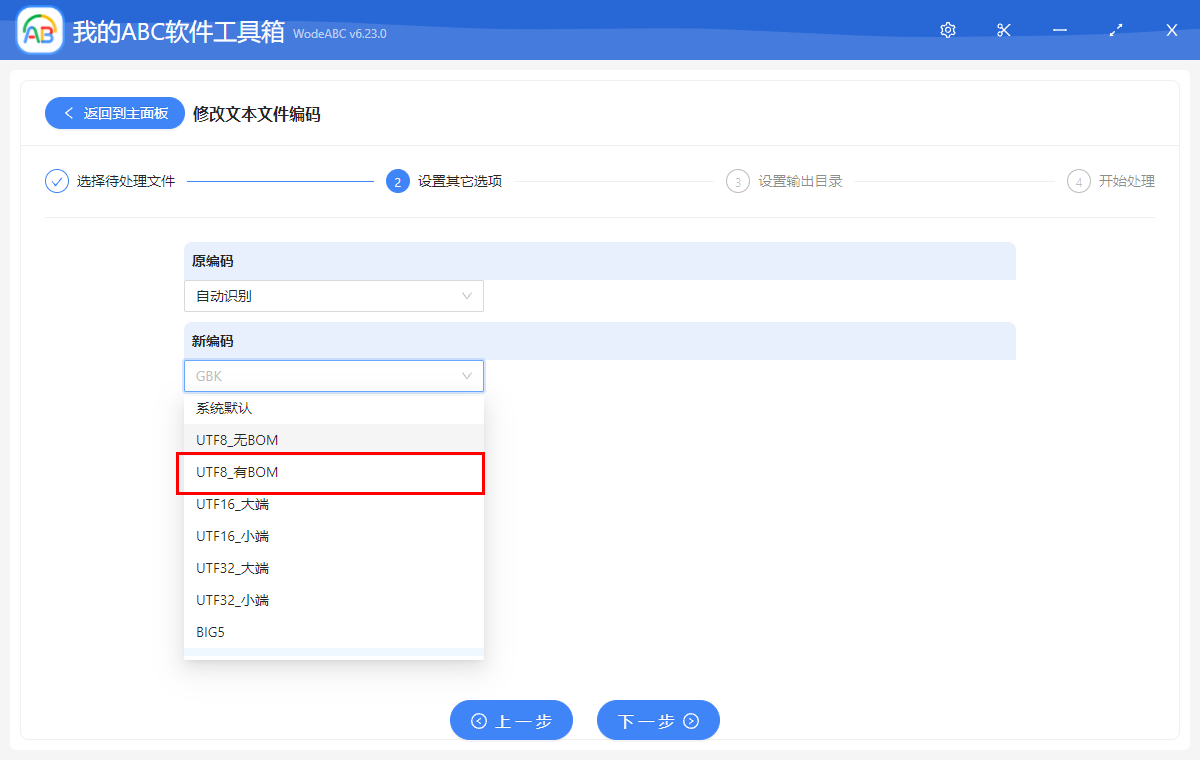Click the step 3 circle for 设置输出目录

tap(738, 181)
